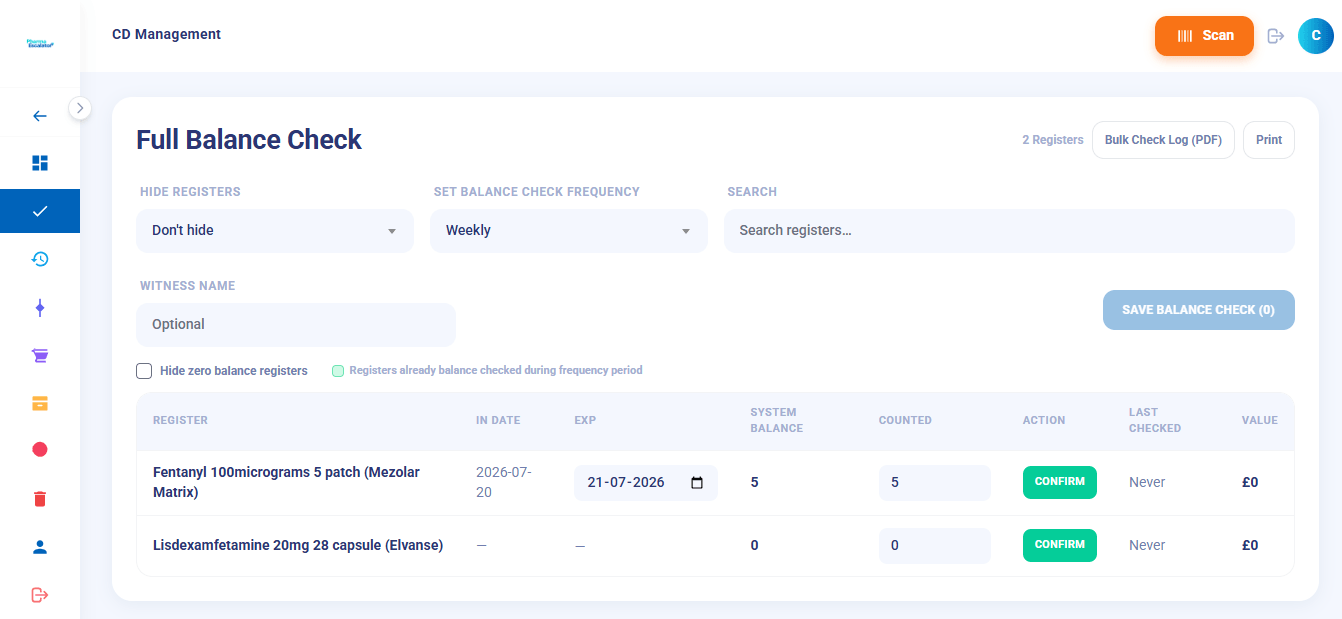Open the yellow archive box icon
The image size is (1342, 619).
pos(40,403)
